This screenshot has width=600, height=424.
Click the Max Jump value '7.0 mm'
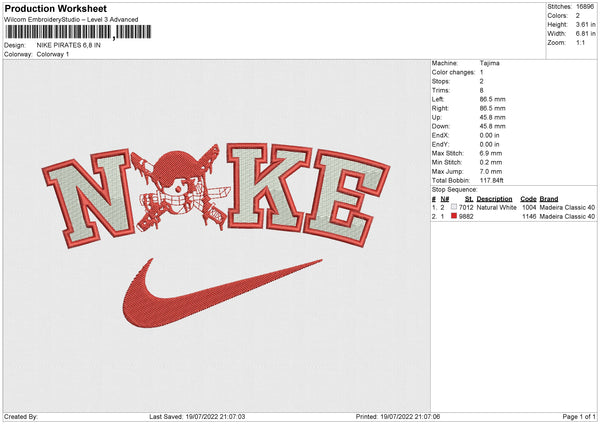tap(491, 171)
